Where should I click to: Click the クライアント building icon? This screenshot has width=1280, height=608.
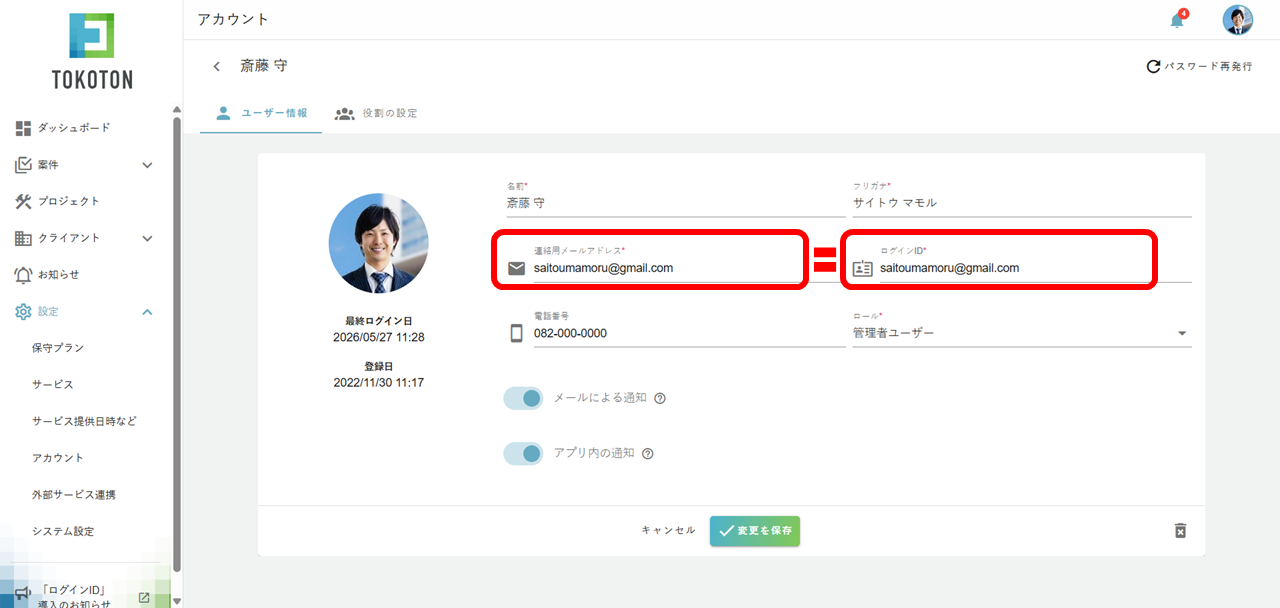(24, 238)
